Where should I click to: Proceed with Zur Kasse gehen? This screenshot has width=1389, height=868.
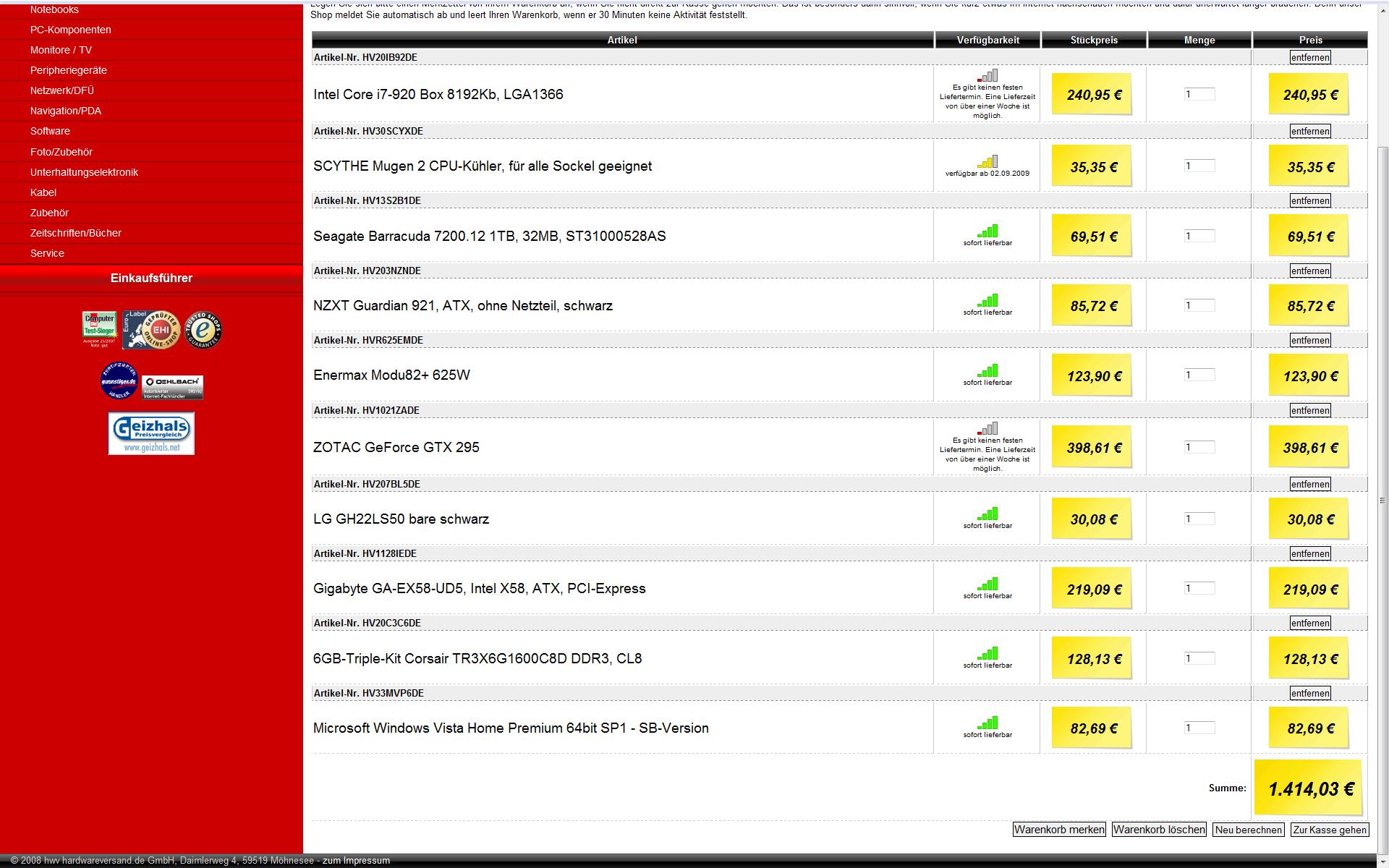1330,830
